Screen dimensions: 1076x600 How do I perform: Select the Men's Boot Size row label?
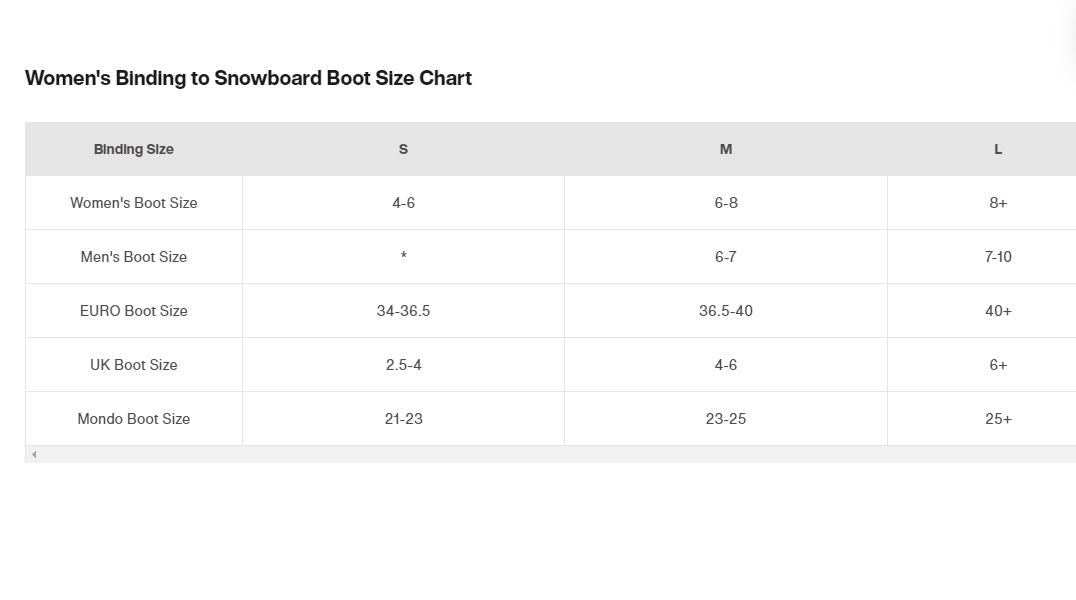[134, 257]
